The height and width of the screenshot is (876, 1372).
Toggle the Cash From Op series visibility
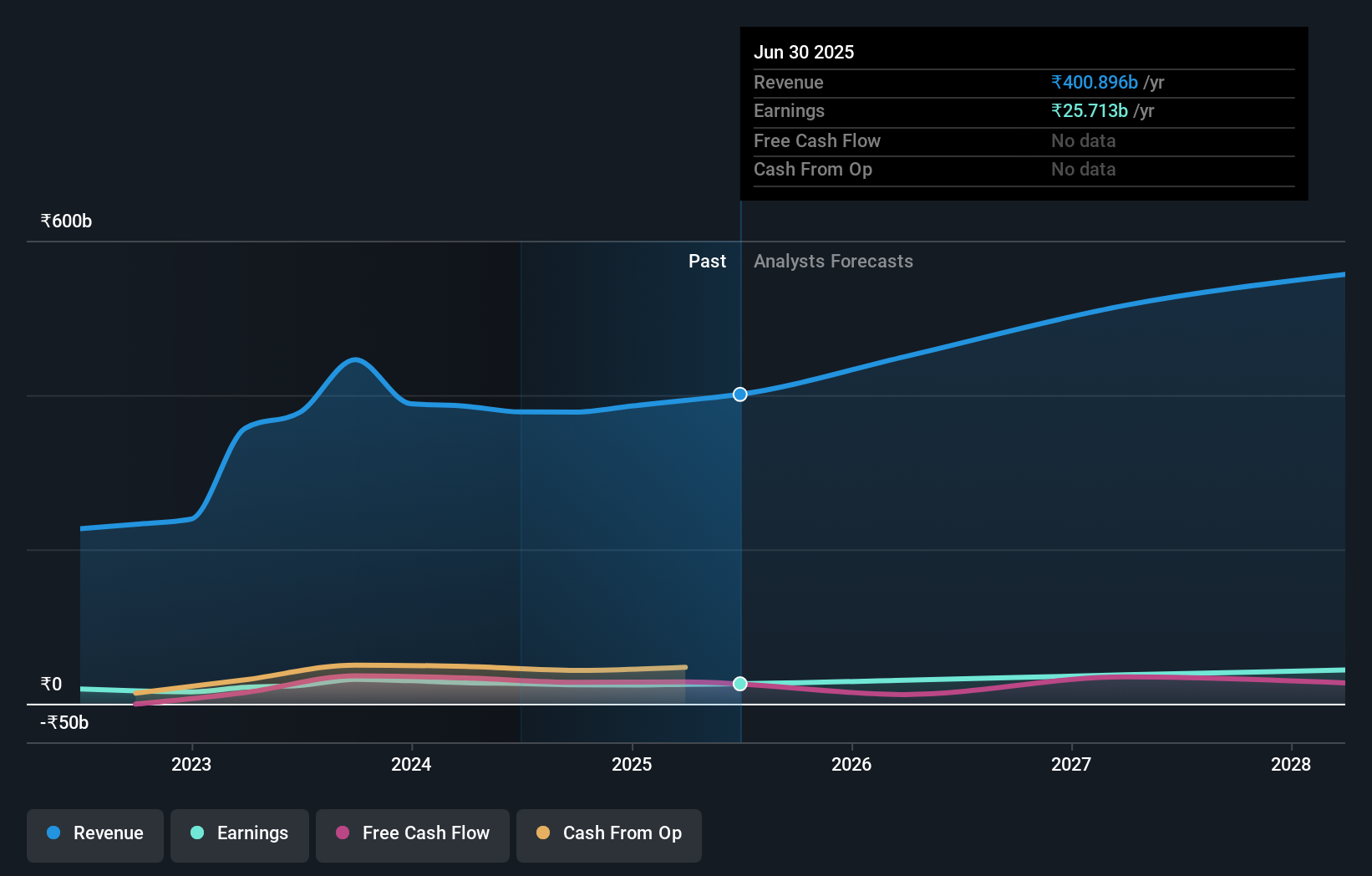[x=608, y=834]
